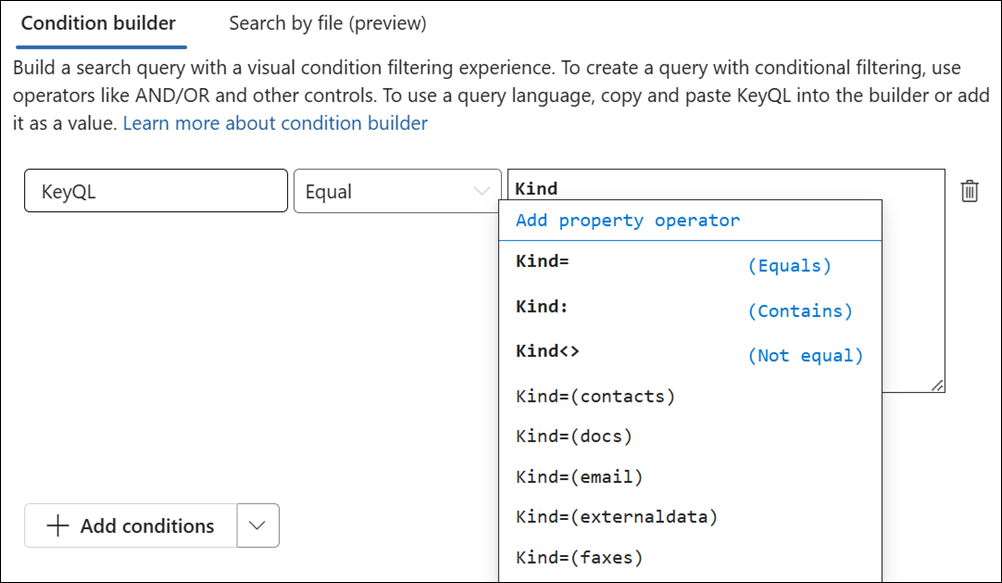Expand the Add conditions split arrow
Image resolution: width=1002 pixels, height=583 pixels.
[x=258, y=526]
